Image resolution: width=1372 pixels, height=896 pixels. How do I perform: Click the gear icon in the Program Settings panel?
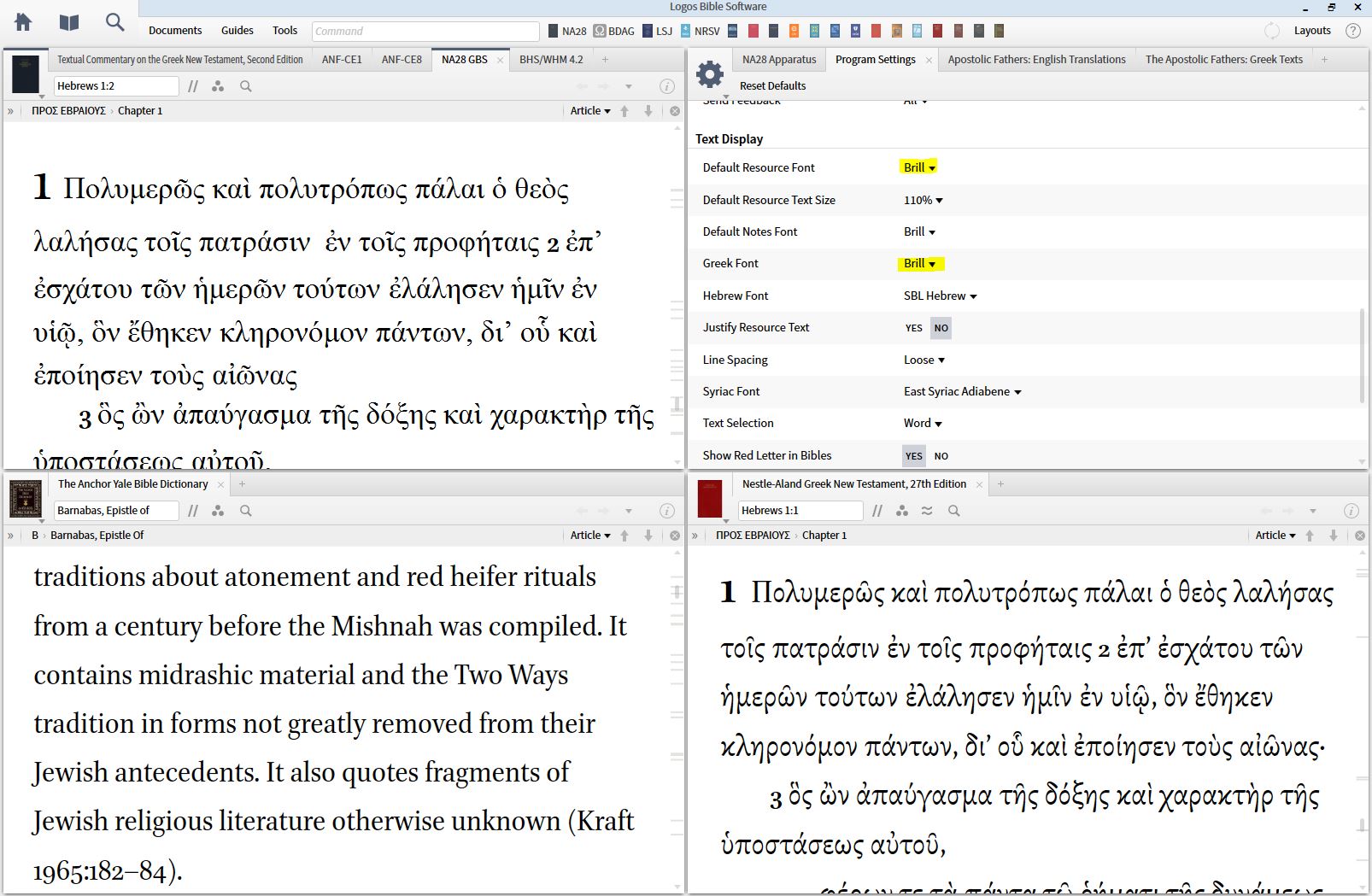click(x=709, y=73)
